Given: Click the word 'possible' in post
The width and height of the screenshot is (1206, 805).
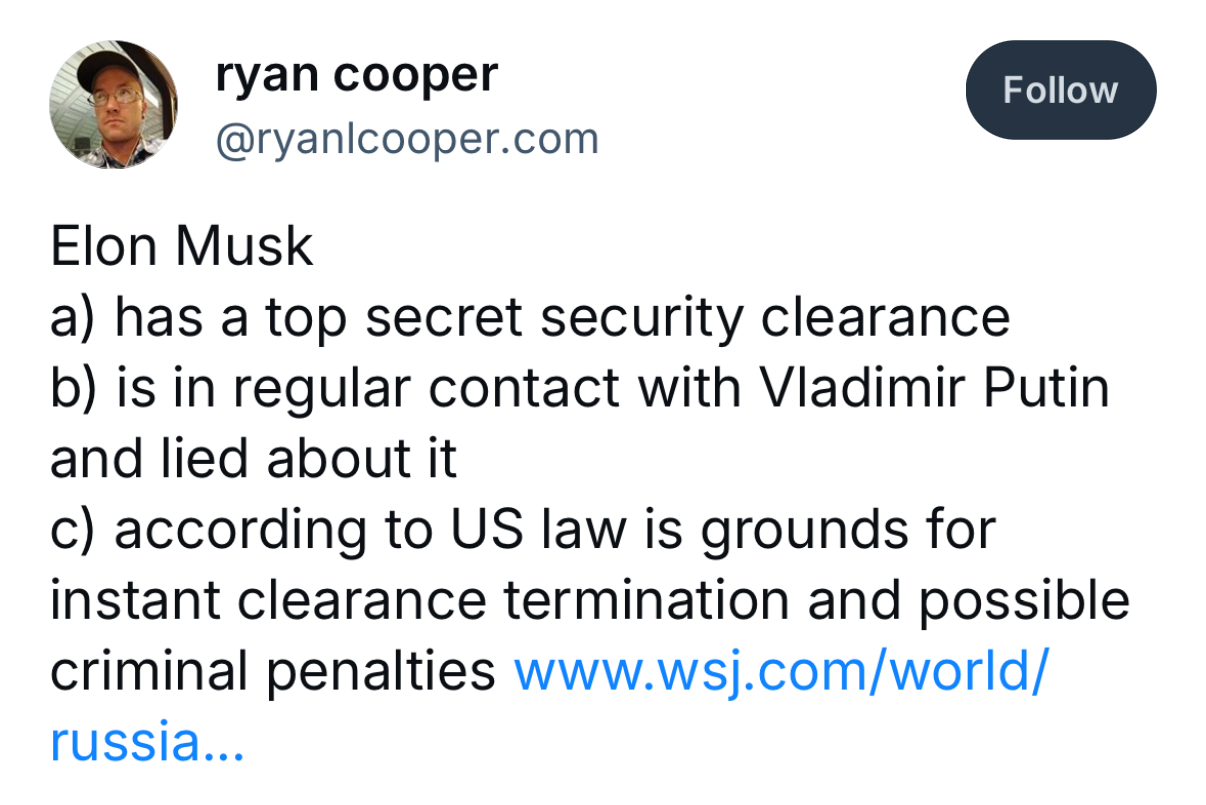Looking at the screenshot, I should click(1034, 601).
